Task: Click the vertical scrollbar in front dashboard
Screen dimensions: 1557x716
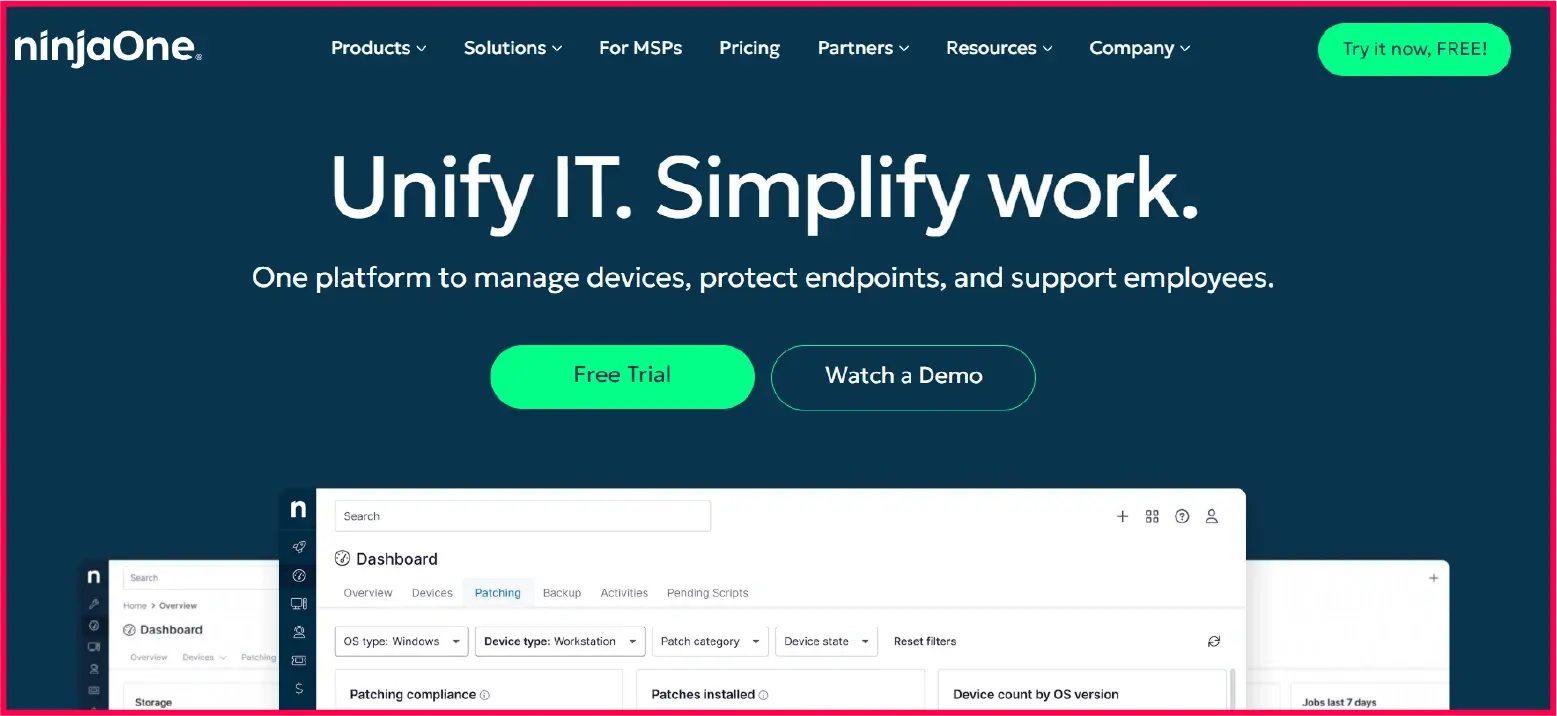Action: (x=1233, y=691)
